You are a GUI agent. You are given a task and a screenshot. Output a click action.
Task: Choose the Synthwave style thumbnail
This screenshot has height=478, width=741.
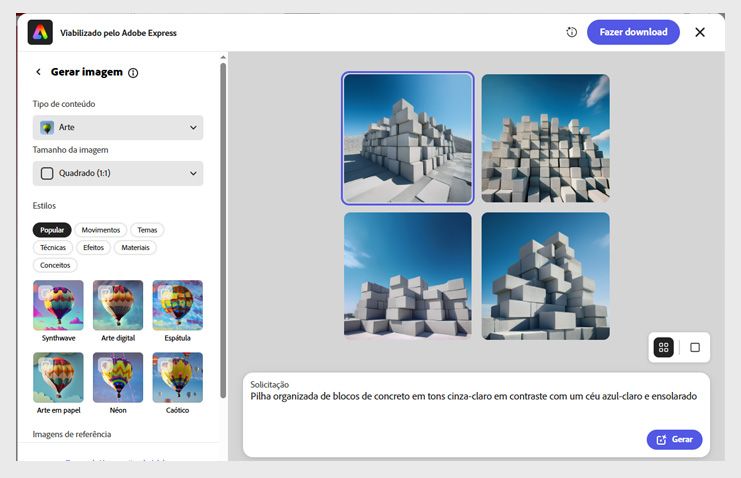58,305
